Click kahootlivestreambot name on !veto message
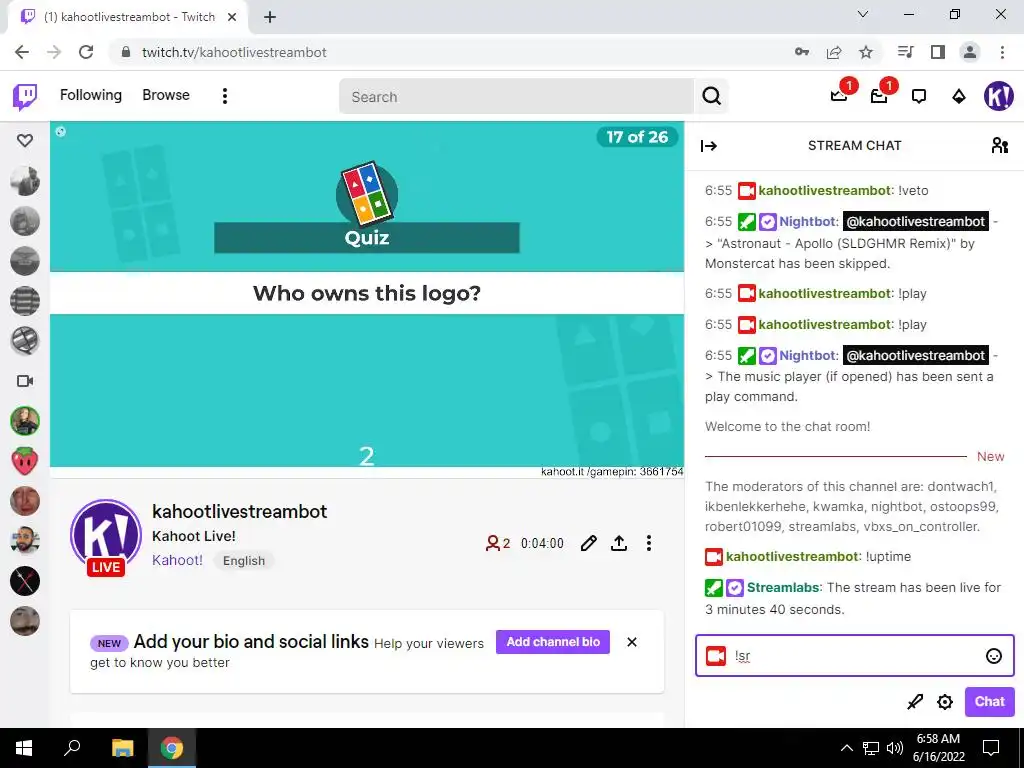1024x768 pixels. coord(824,191)
